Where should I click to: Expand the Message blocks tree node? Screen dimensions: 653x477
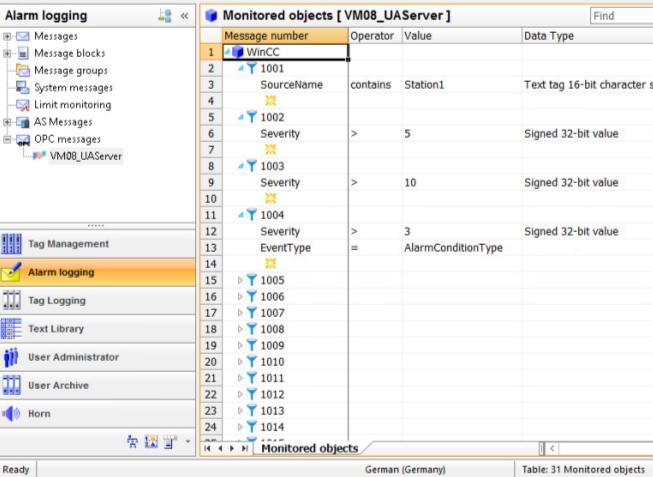point(7,53)
